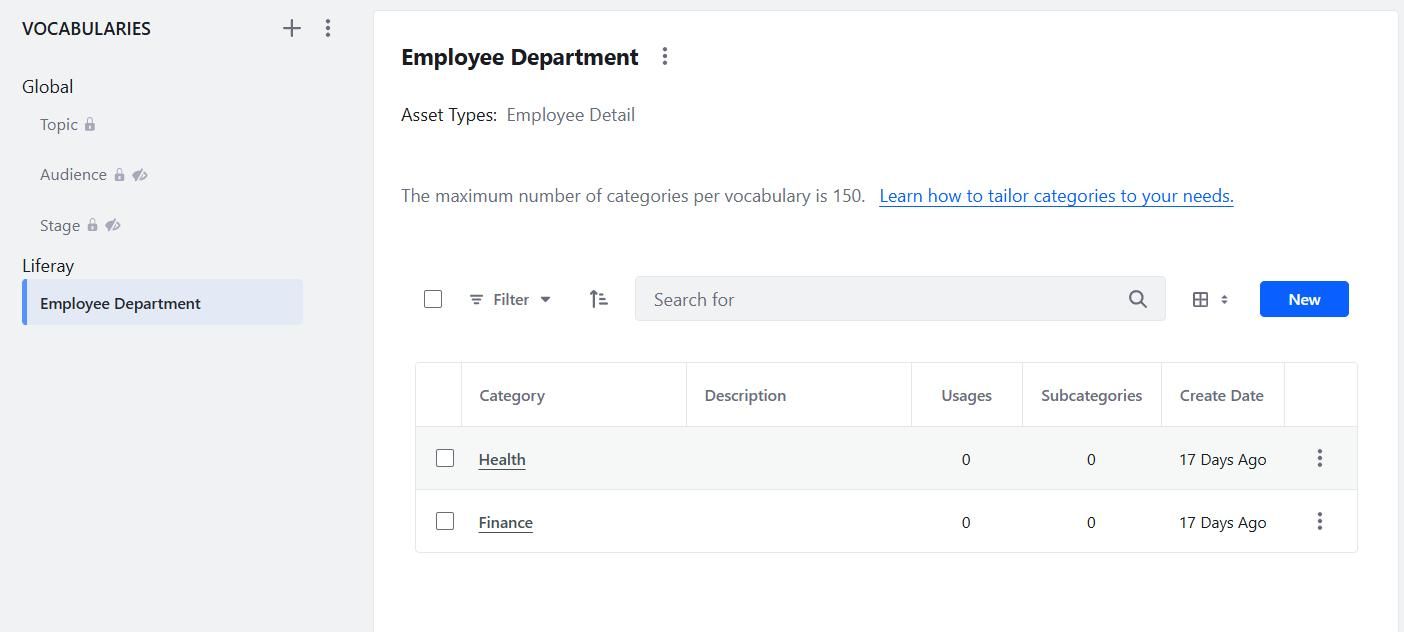Image resolution: width=1404 pixels, height=632 pixels.
Task: Click the Liferay group label
Action: click(48, 266)
